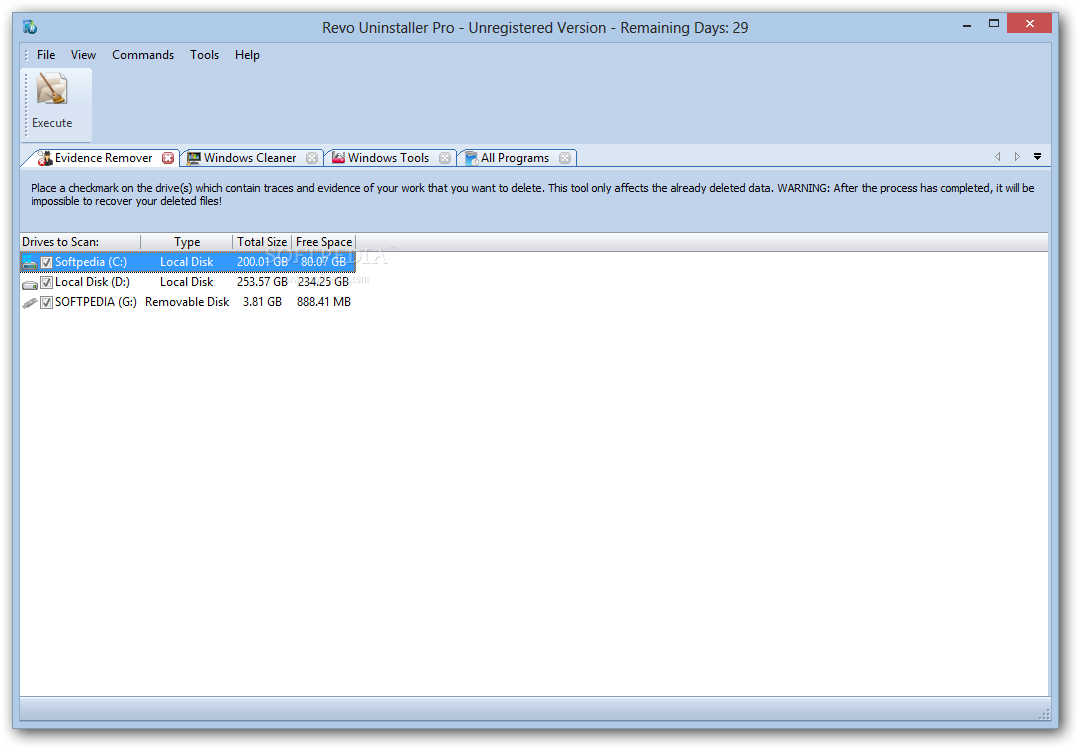Open the Tools menu
The width and height of the screenshot is (1079, 749).
204,55
